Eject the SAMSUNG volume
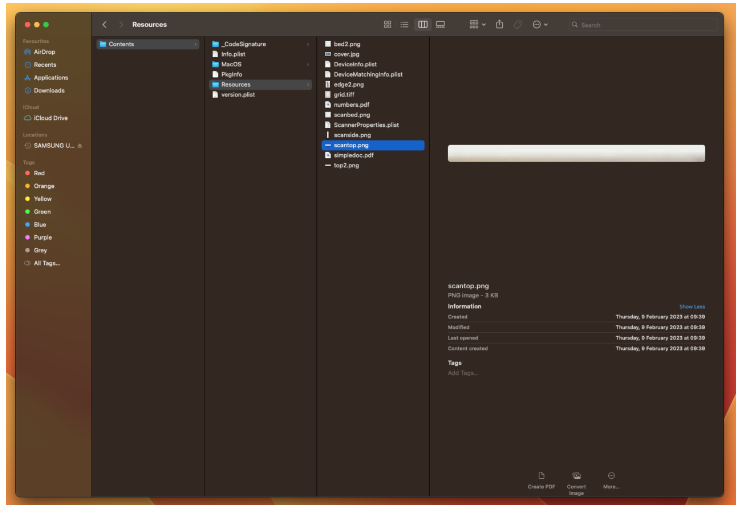 tap(80, 146)
